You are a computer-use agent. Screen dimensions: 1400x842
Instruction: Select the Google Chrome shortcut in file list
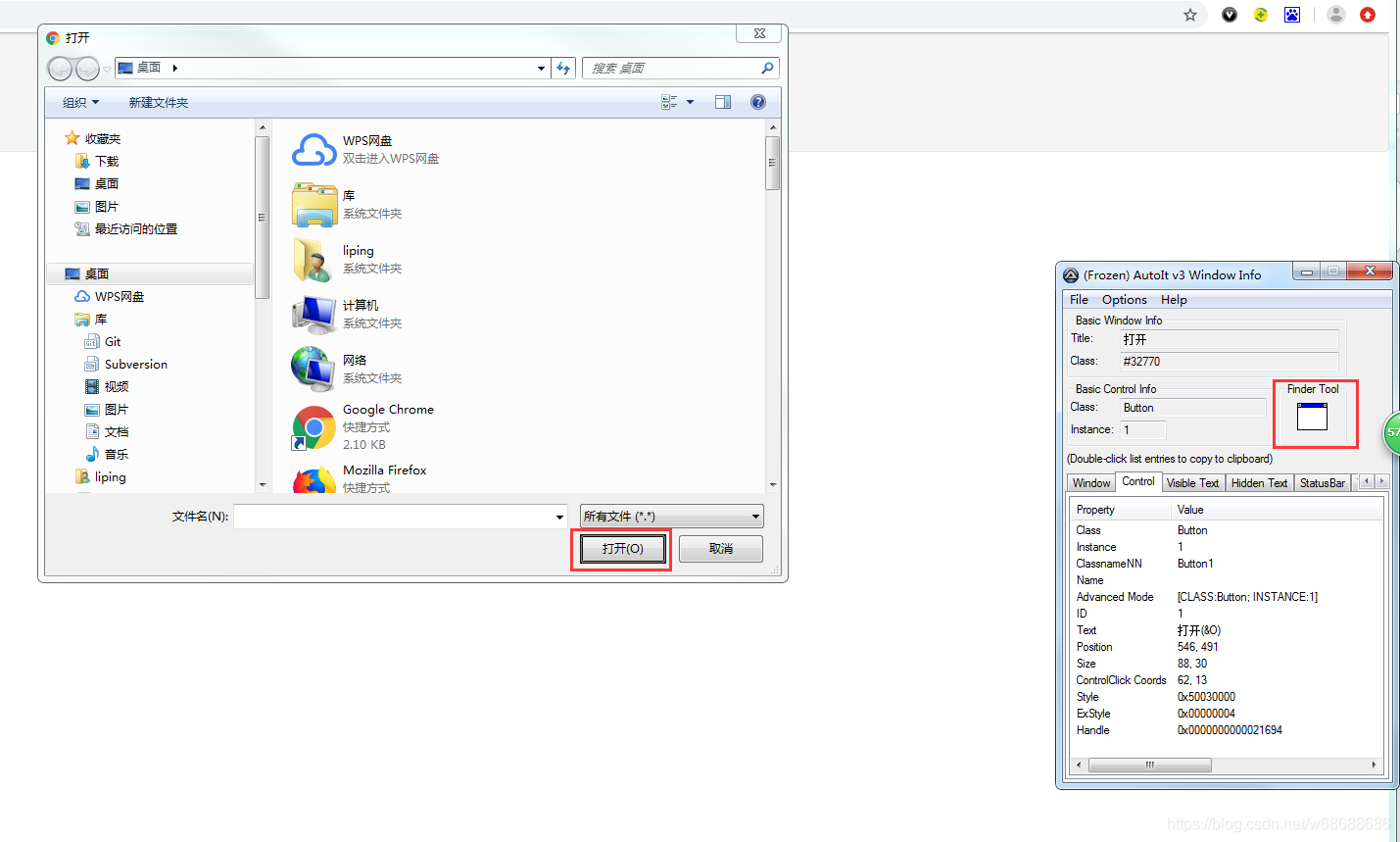pyautogui.click(x=388, y=409)
